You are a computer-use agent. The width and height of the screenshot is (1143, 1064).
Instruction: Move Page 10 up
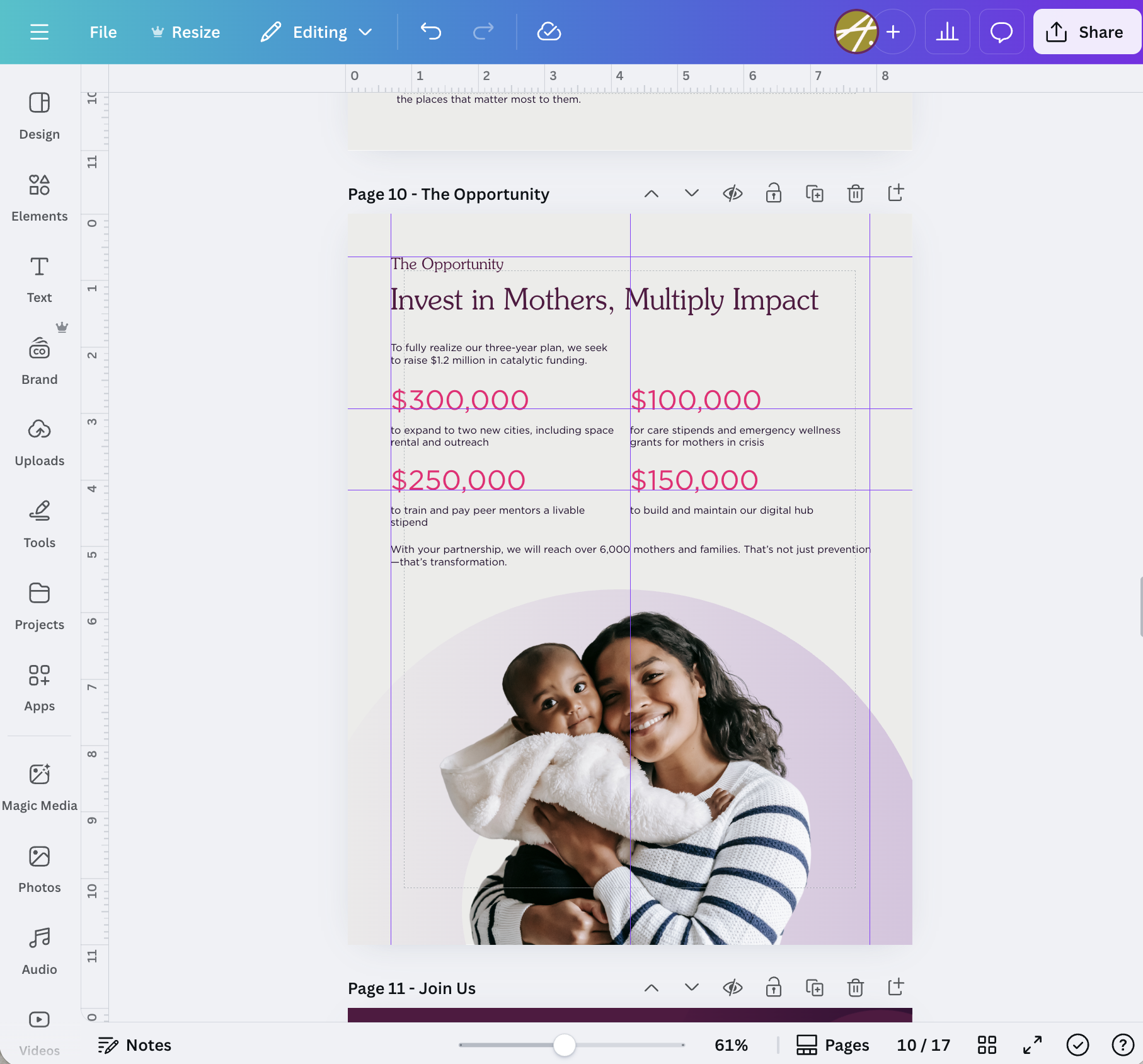[652, 194]
